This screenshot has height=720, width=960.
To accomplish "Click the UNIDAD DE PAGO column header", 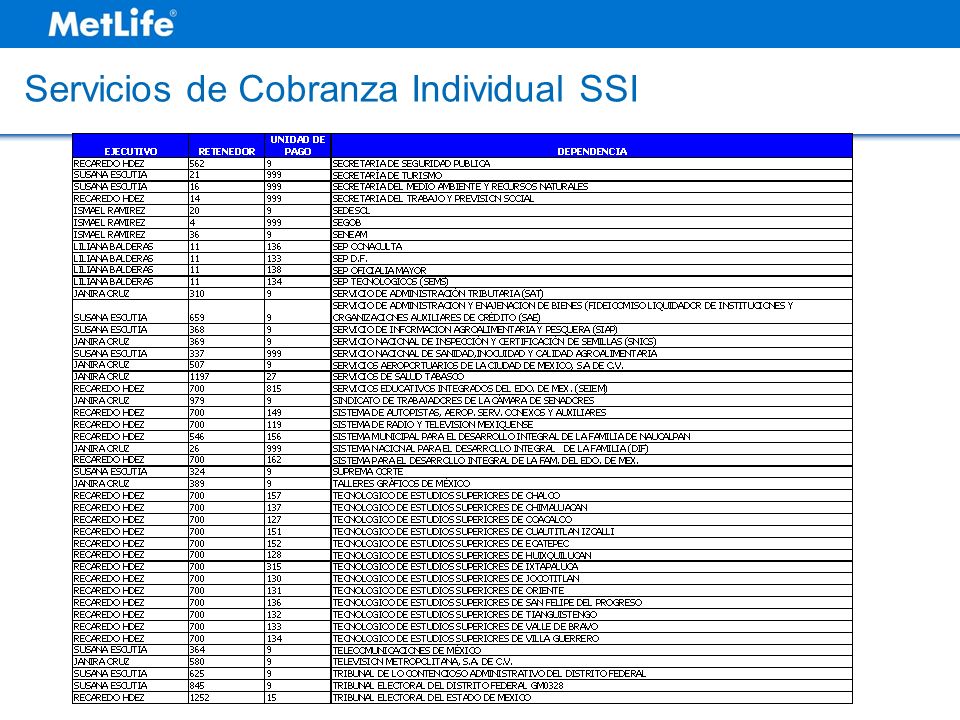I will 298,146.
